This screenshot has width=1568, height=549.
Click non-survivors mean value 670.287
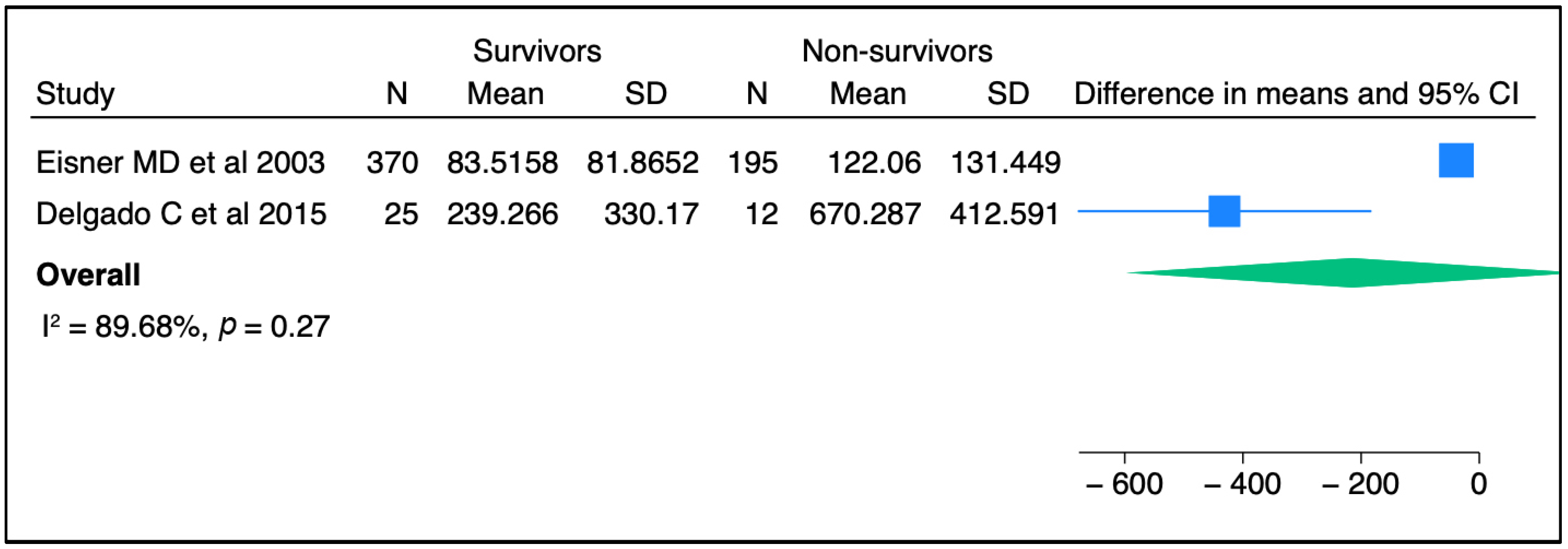[864, 214]
